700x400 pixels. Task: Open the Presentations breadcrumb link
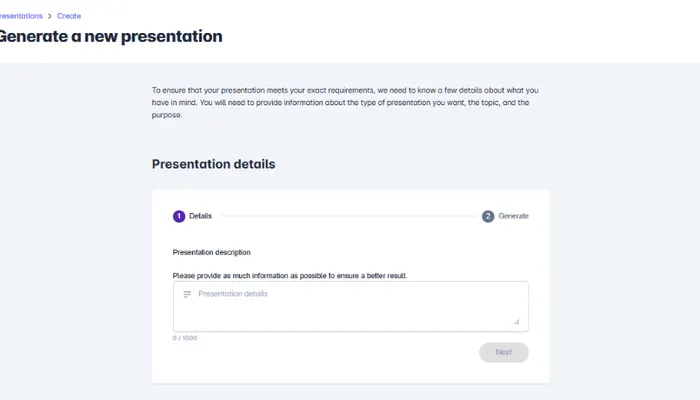[x=20, y=16]
